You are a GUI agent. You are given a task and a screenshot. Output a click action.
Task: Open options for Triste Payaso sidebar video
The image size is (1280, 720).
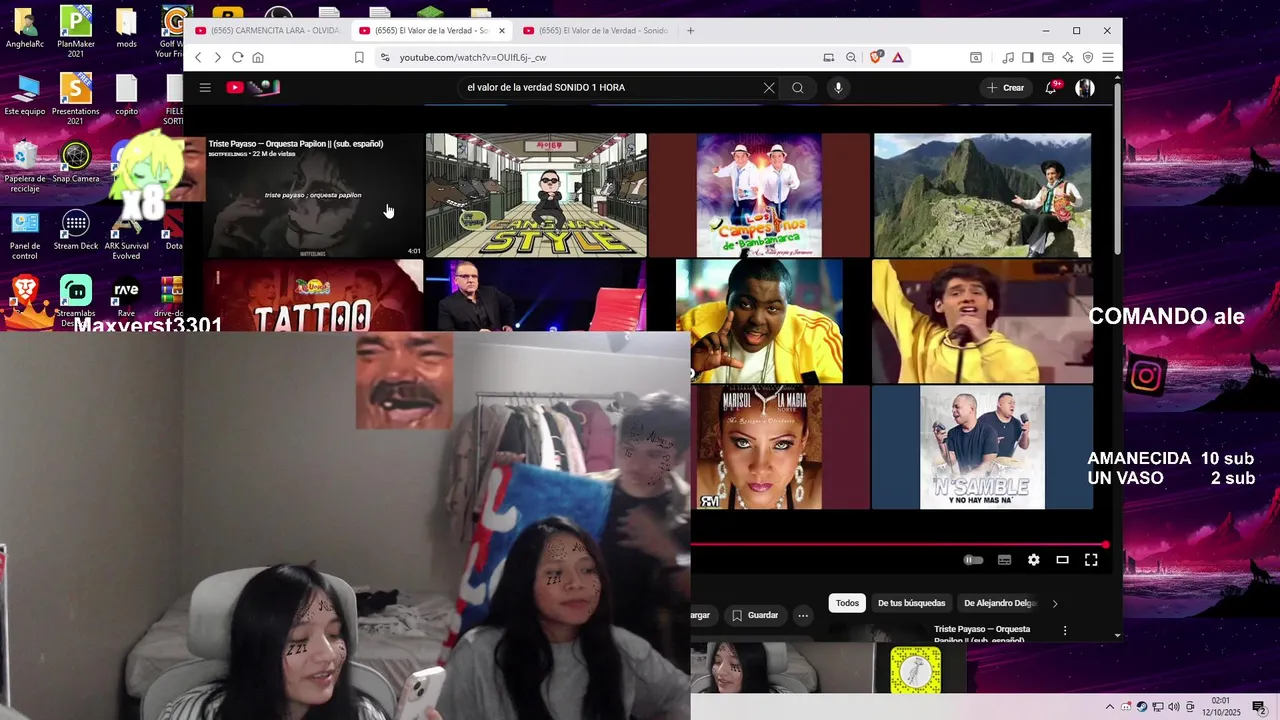click(x=1065, y=631)
